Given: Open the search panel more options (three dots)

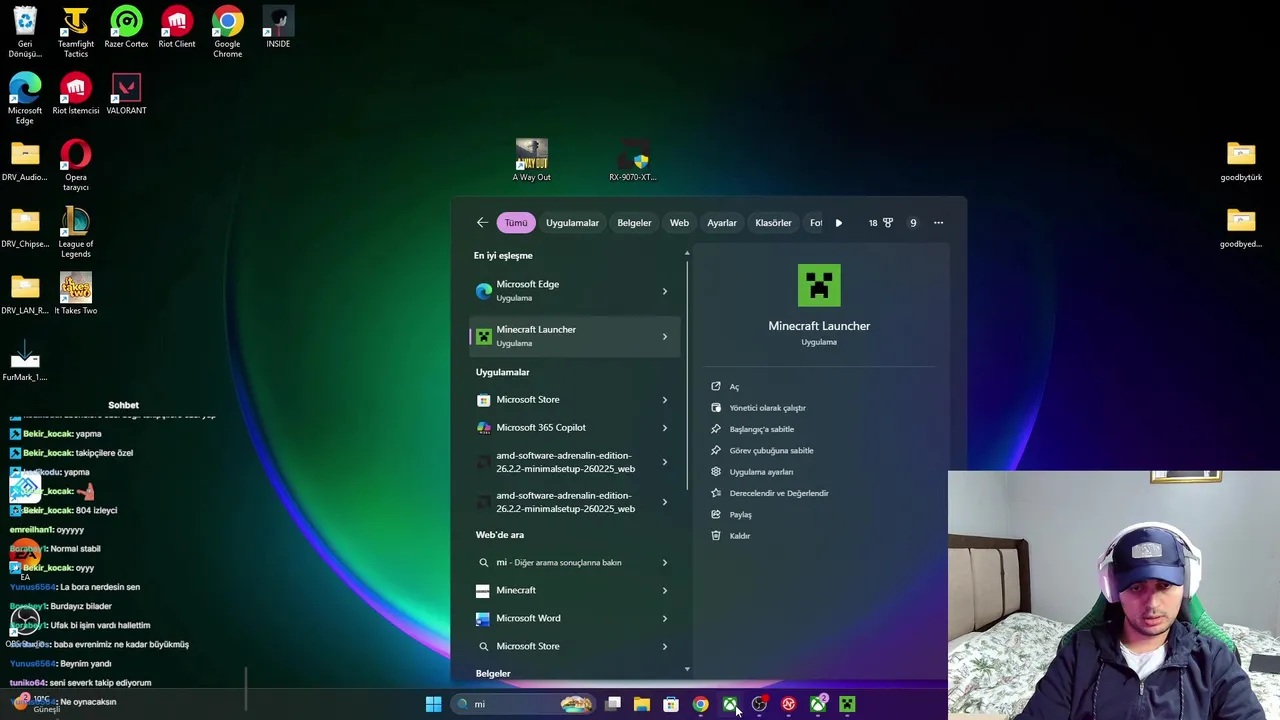Looking at the screenshot, I should [x=938, y=223].
